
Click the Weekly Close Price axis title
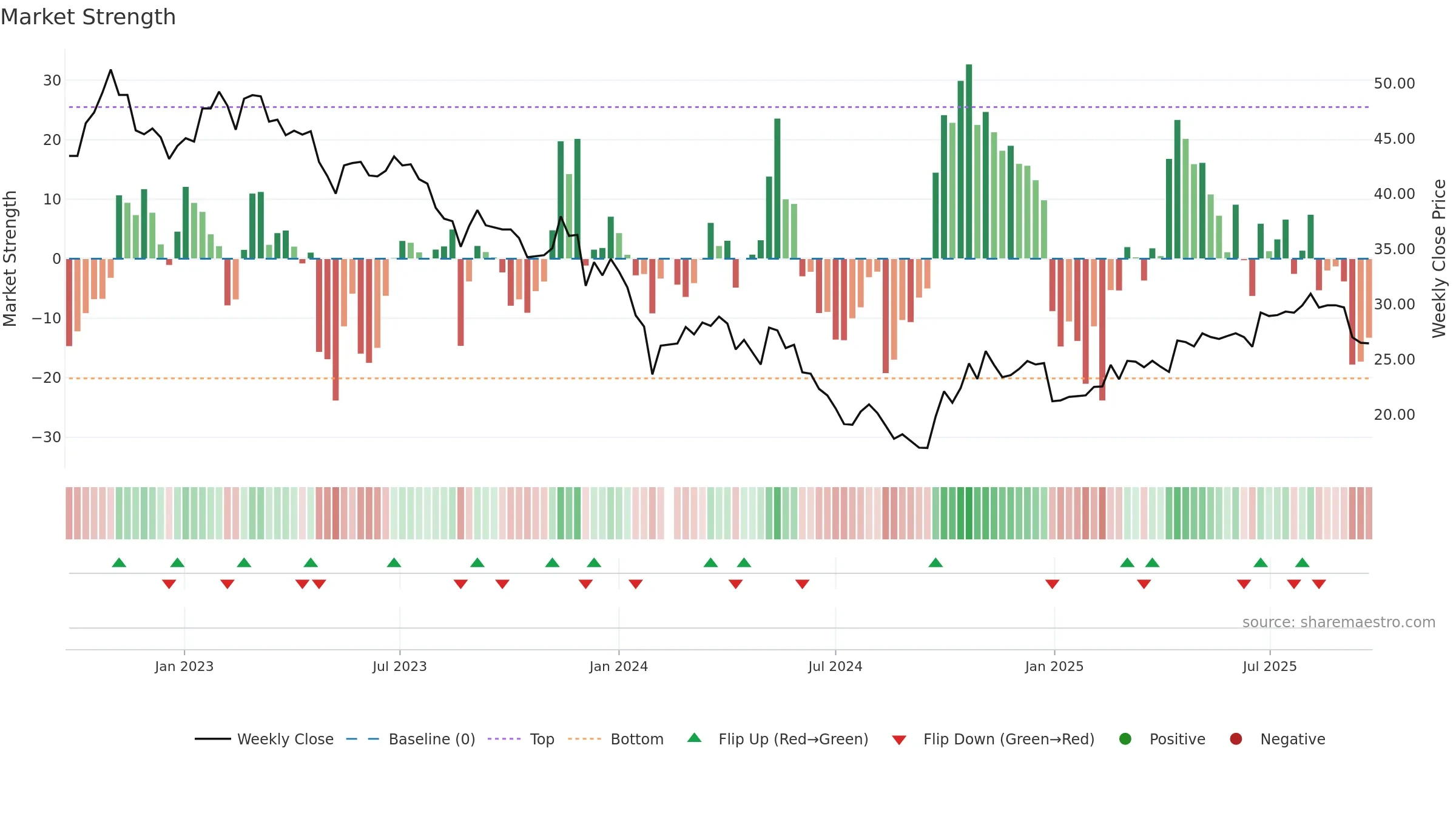click(x=1439, y=258)
